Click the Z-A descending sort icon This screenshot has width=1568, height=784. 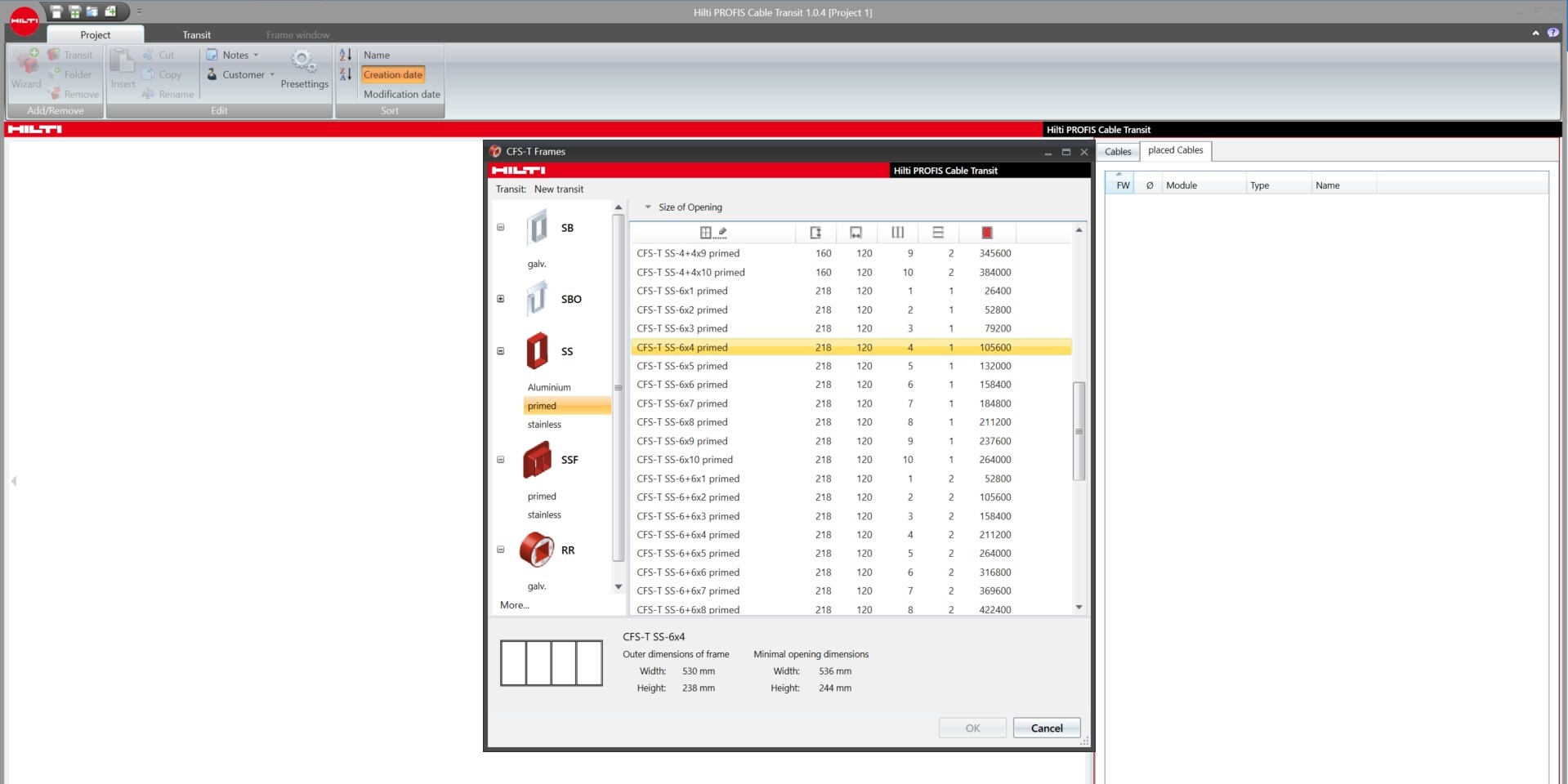(x=346, y=74)
